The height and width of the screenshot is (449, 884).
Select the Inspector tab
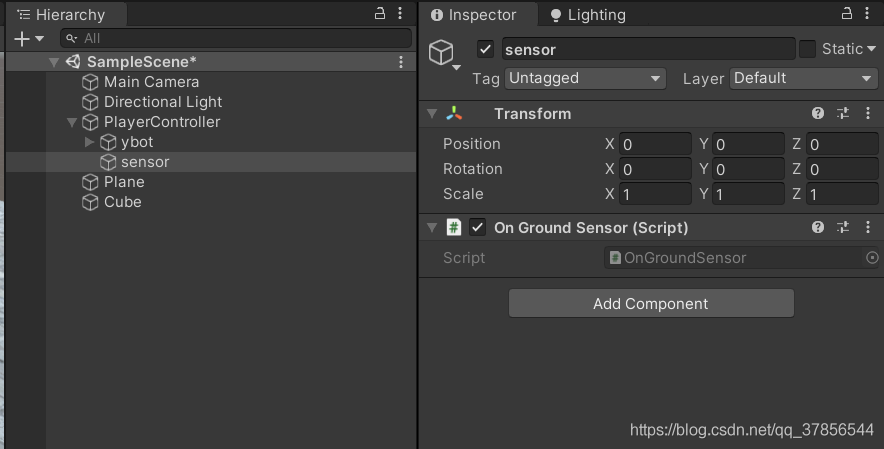click(473, 15)
